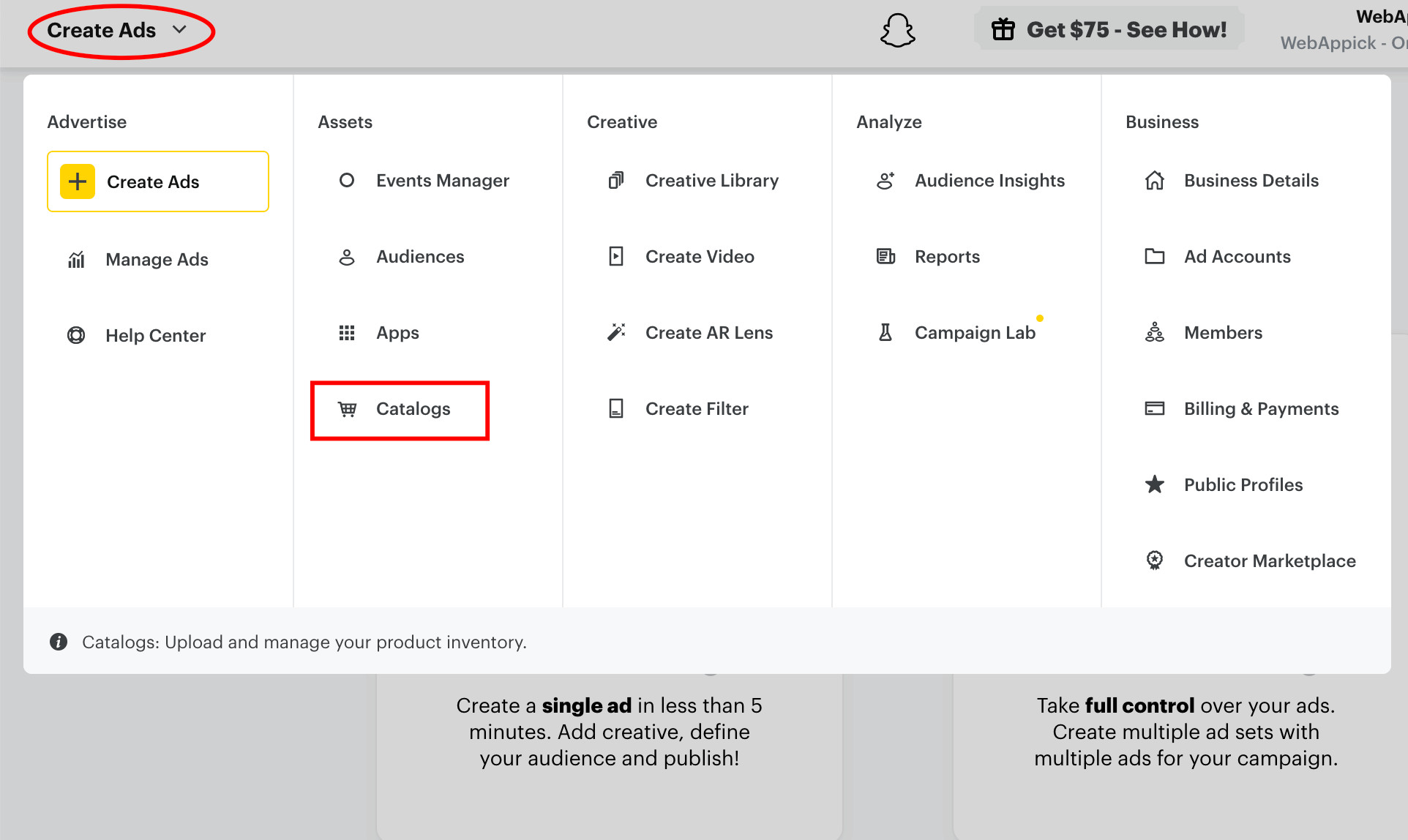Open Audiences from the Assets column
Viewport: 1408px width, 840px height.
[x=420, y=256]
